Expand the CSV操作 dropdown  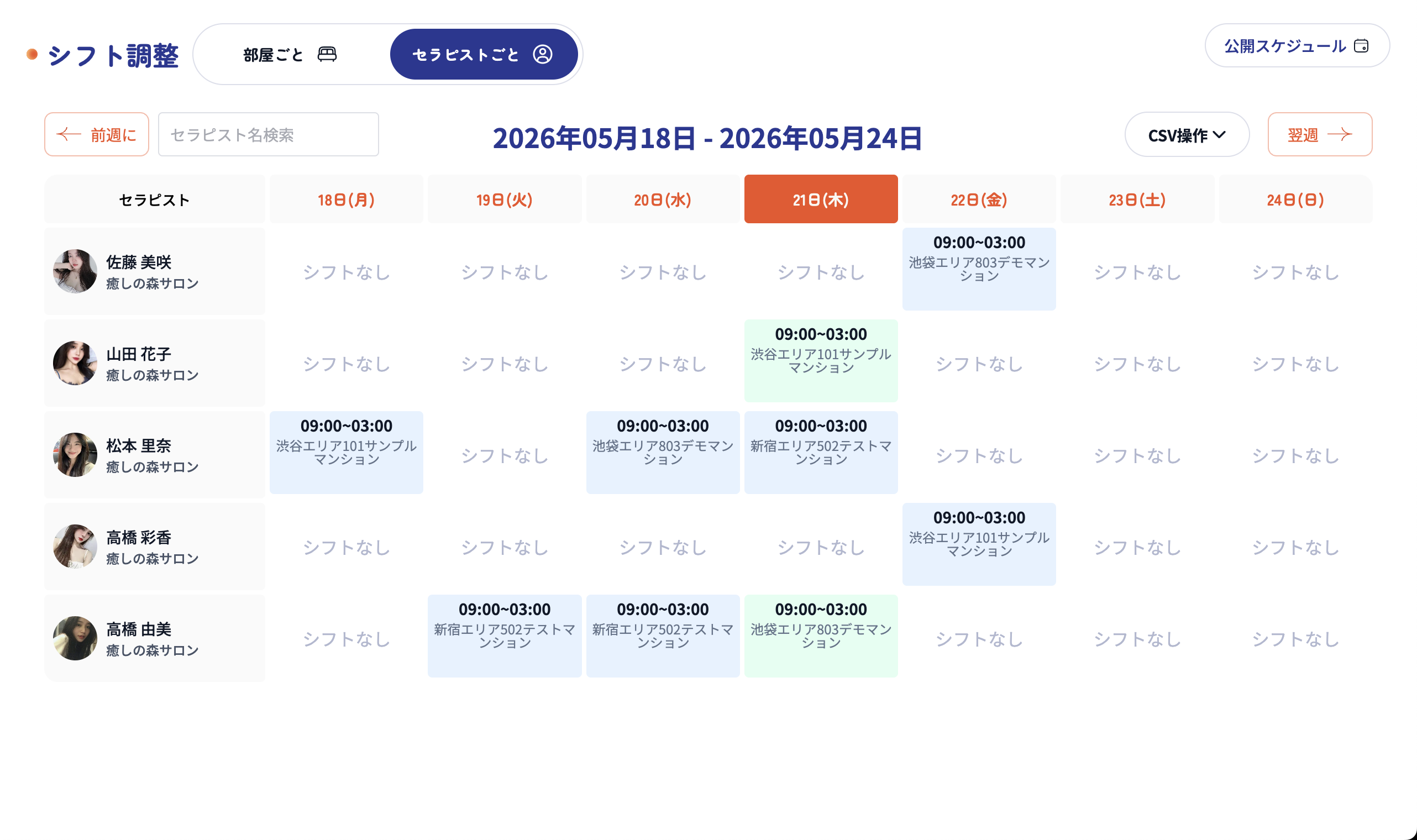tap(1187, 135)
